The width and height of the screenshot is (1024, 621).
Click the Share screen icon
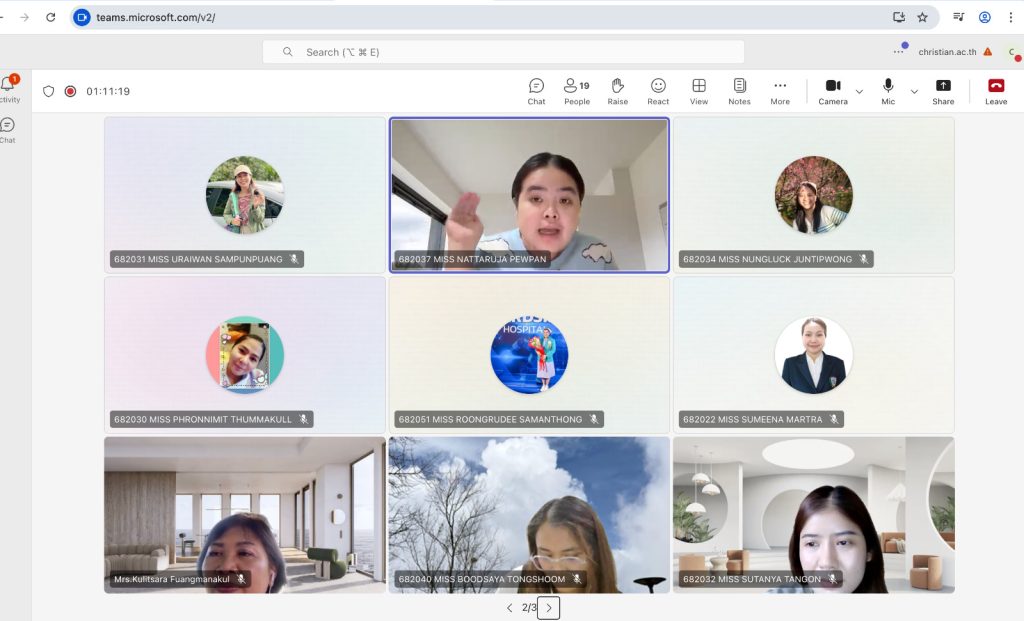pos(943,91)
